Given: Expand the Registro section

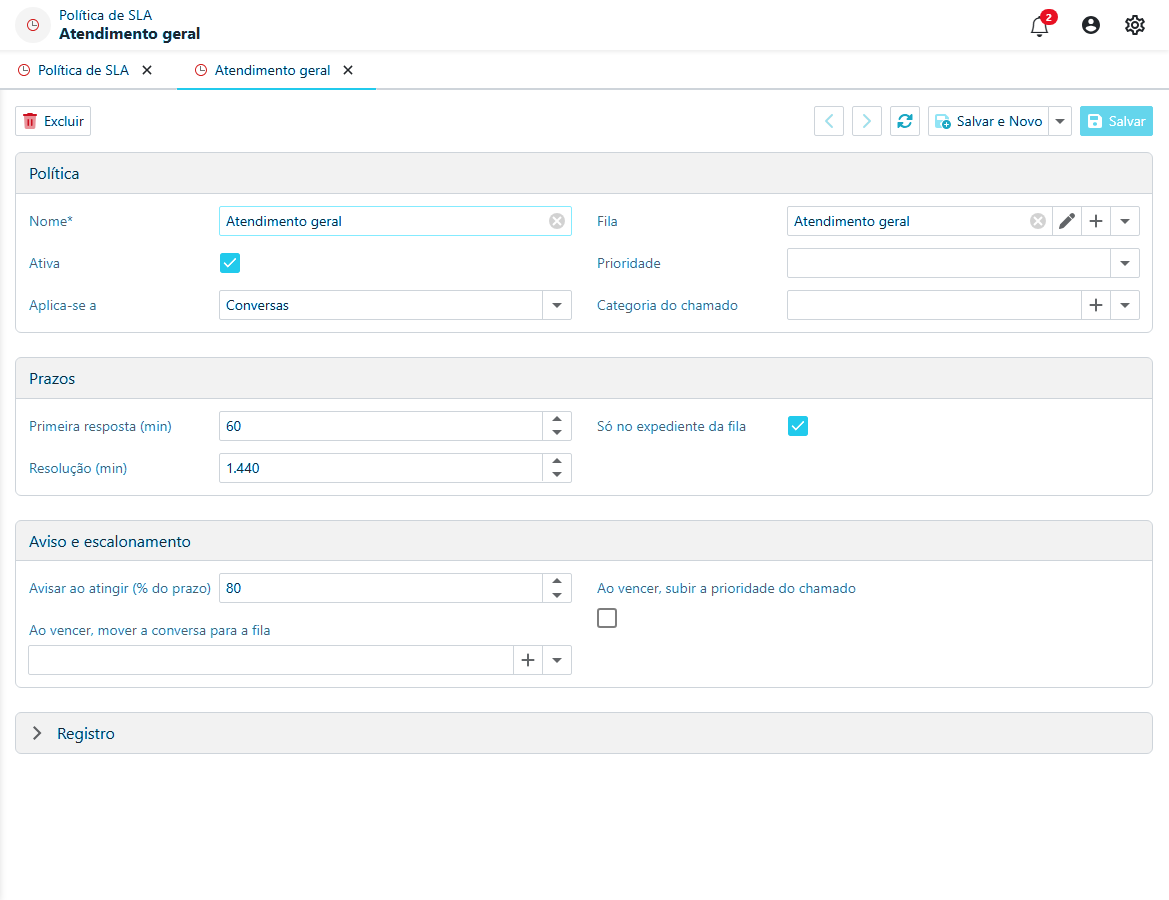Looking at the screenshot, I should [37, 733].
